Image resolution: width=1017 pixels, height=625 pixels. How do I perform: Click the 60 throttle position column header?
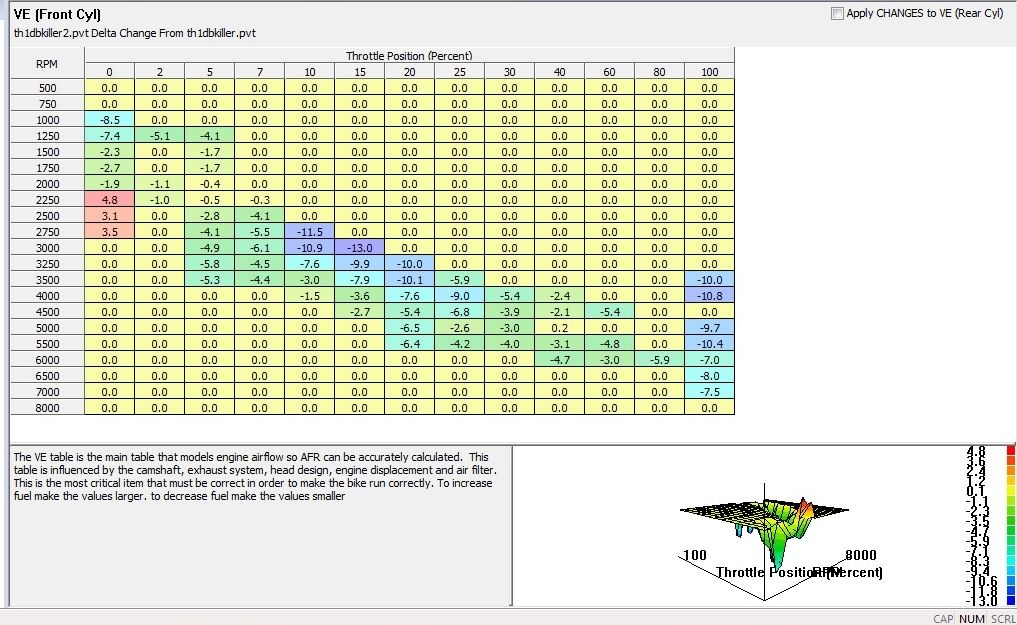610,72
